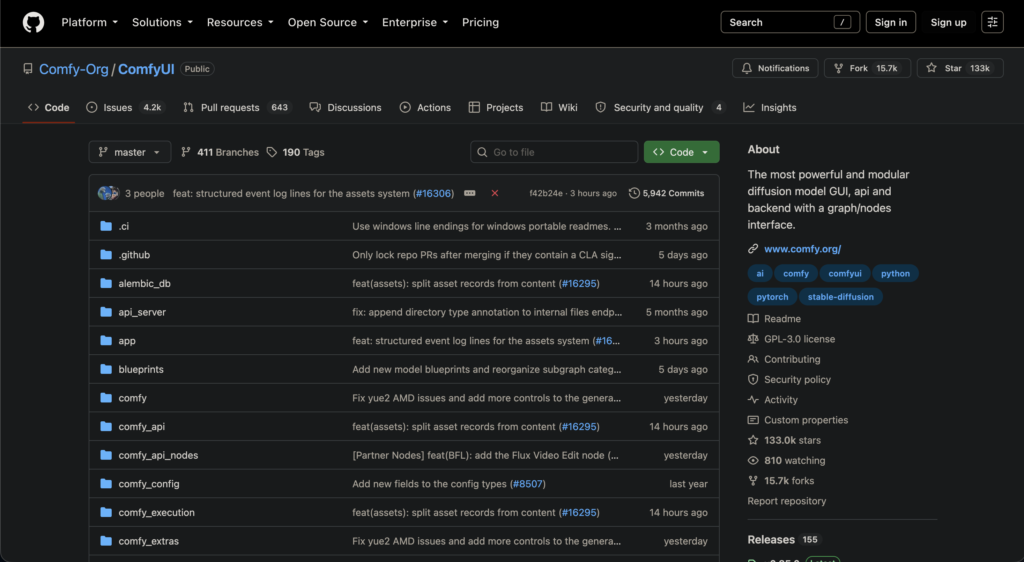1024x562 pixels.
Task: Open the tags icon next to 190 Tags
Action: coord(272,152)
